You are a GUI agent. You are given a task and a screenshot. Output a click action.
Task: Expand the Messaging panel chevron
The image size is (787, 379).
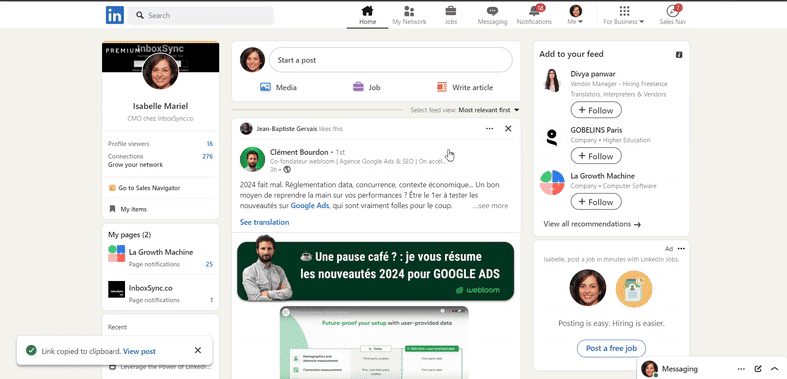(x=774, y=368)
